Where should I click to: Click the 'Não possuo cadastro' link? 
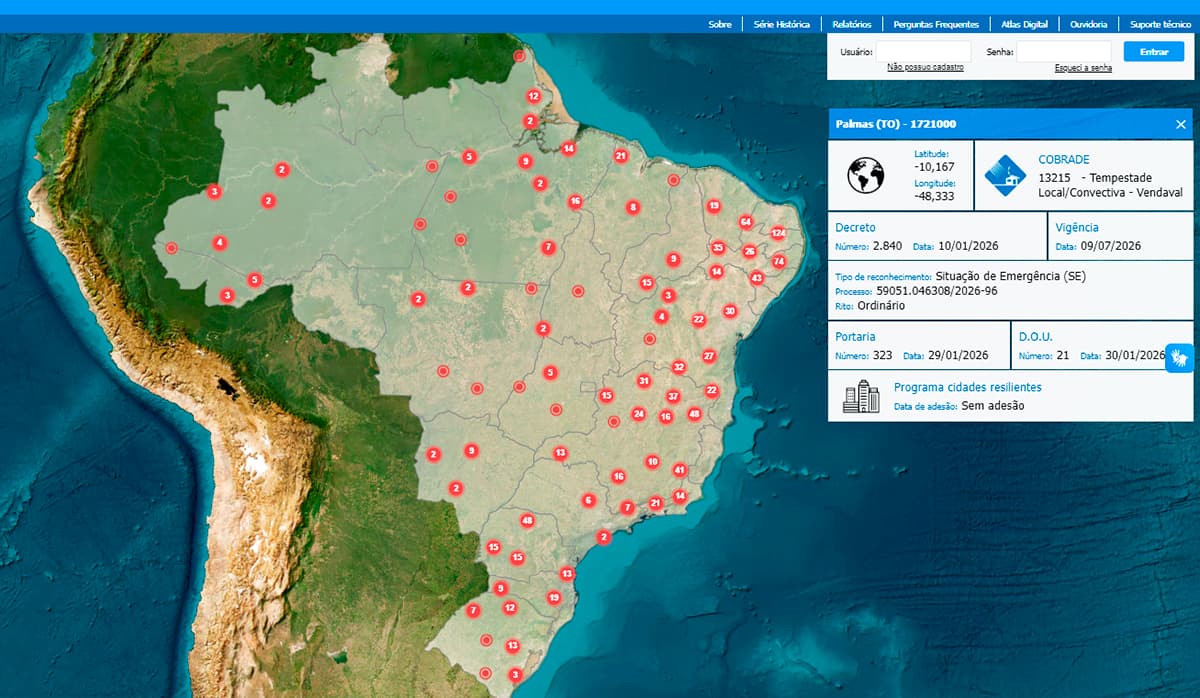coord(925,67)
